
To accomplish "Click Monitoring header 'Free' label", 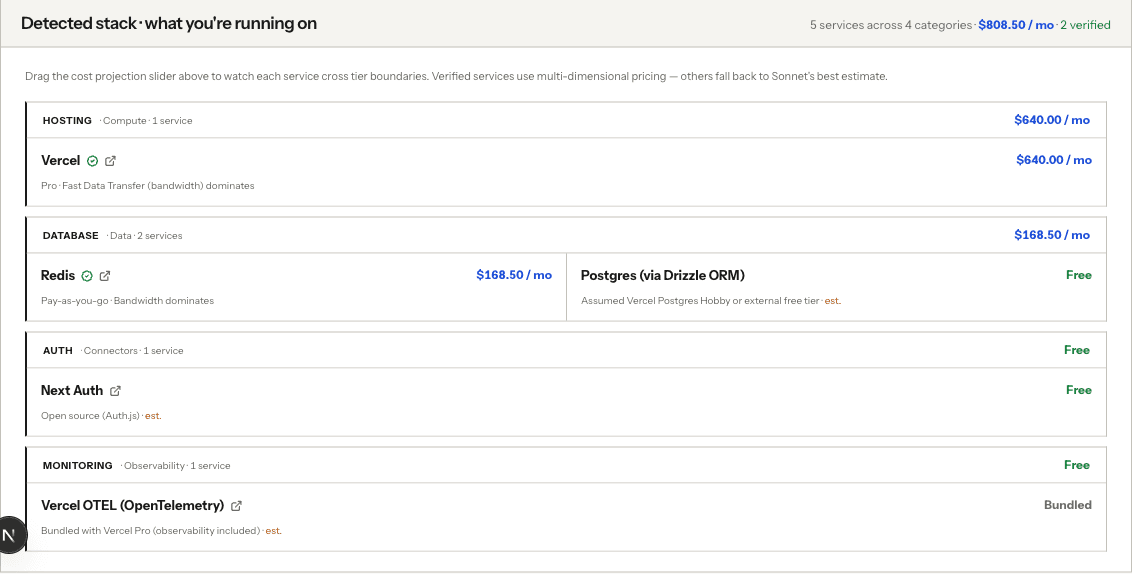I will click(1076, 464).
